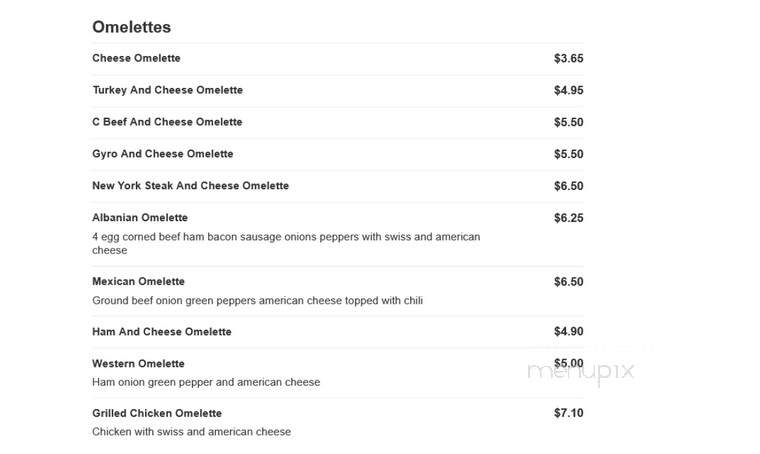Click the $6.25 Albanian Omelette price
Image resolution: width=760 pixels, height=454 pixels.
point(569,218)
